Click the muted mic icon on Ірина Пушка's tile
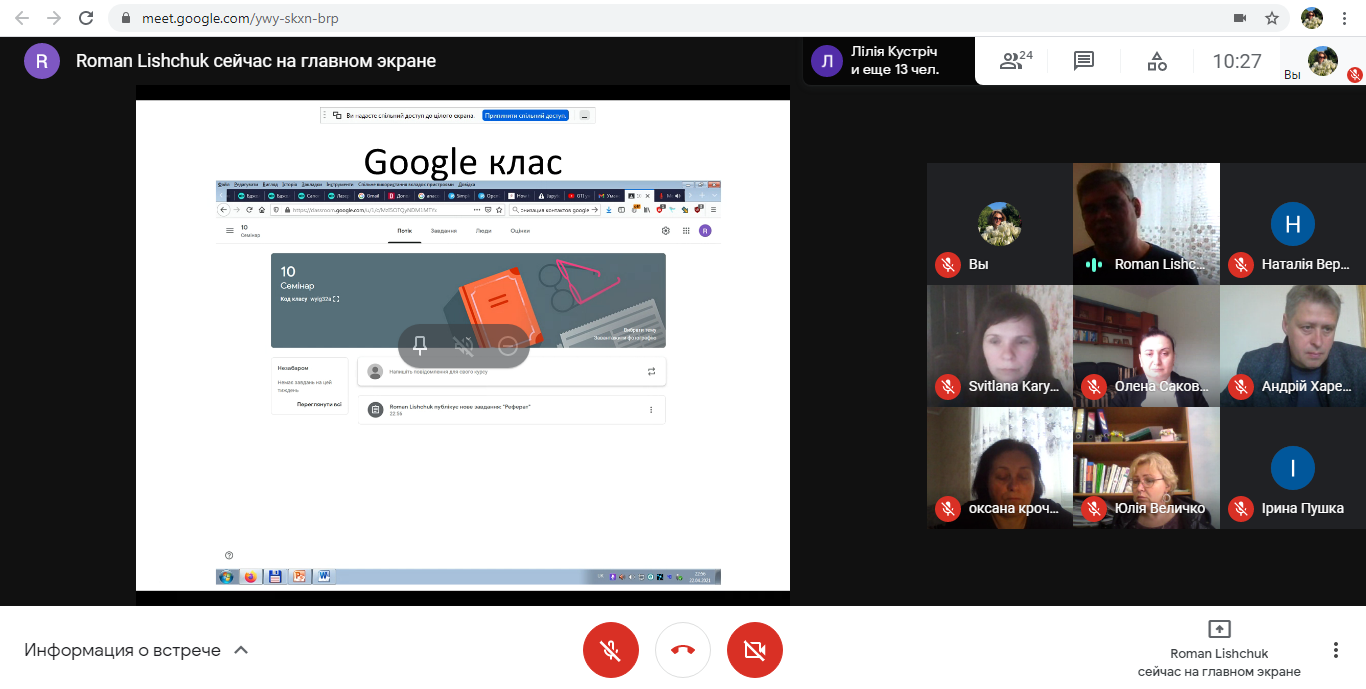 coord(1241,508)
